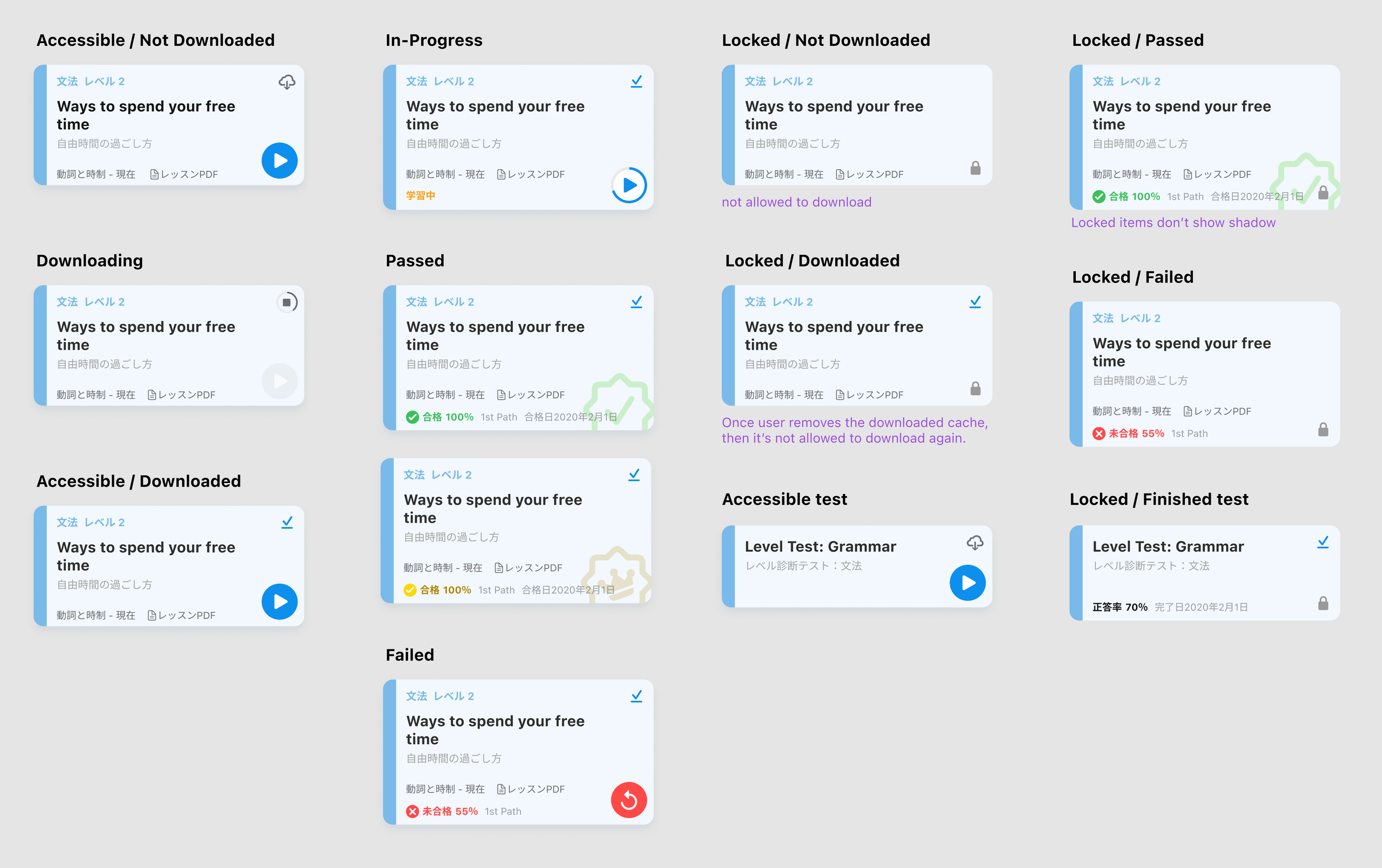Screen dimensions: 1382x868
Task: Click the gold crown badge on second passed card
Action: 616,577
